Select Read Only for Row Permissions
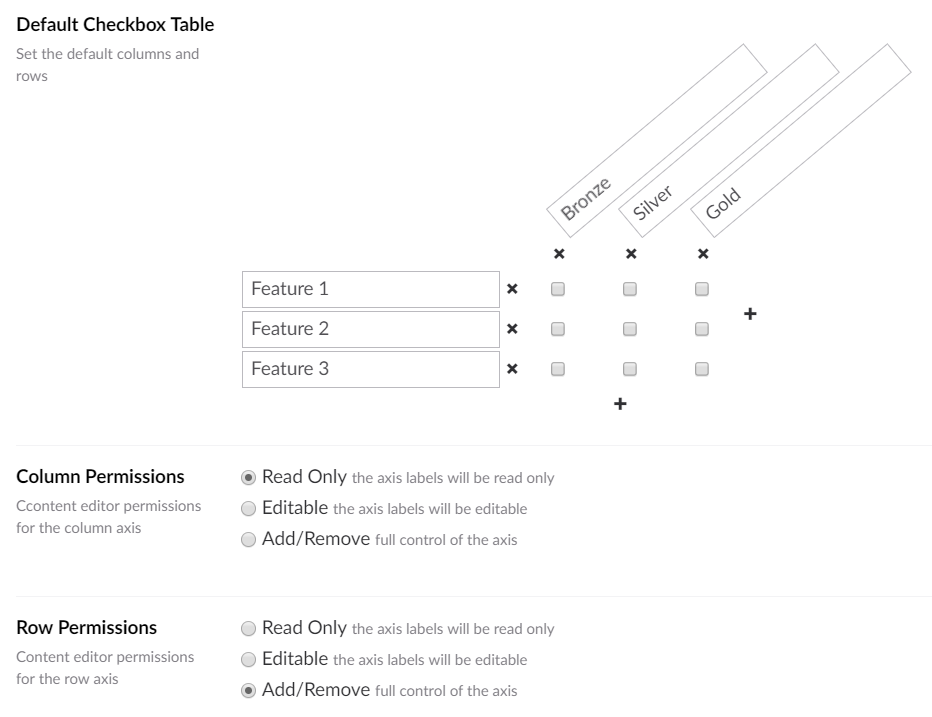This screenshot has height=717, width=932. [x=248, y=628]
